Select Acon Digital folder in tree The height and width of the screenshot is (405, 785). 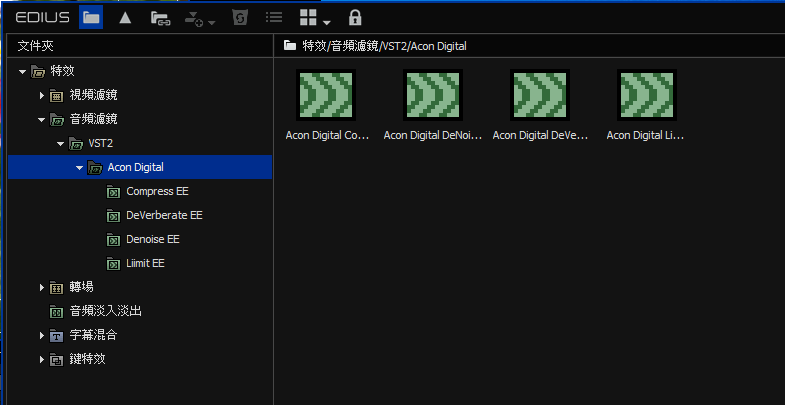[x=136, y=167]
